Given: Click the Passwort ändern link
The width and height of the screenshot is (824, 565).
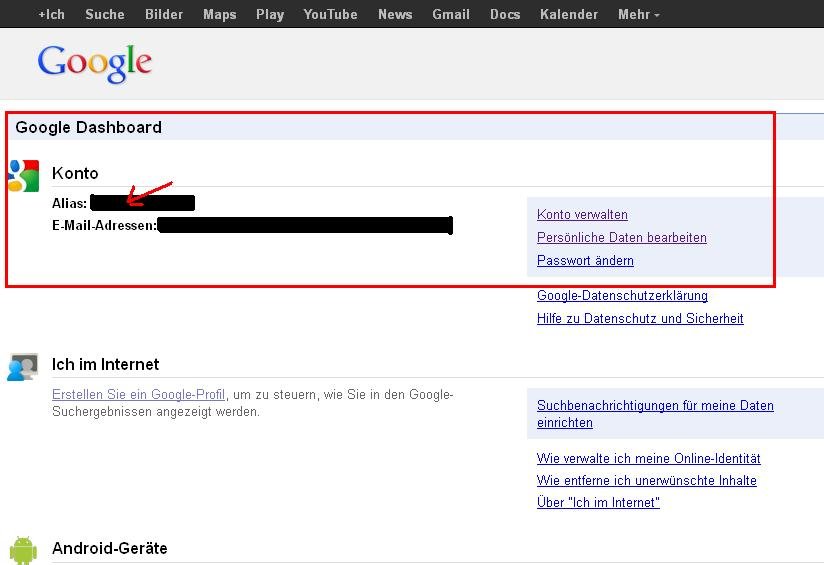Looking at the screenshot, I should point(585,261).
